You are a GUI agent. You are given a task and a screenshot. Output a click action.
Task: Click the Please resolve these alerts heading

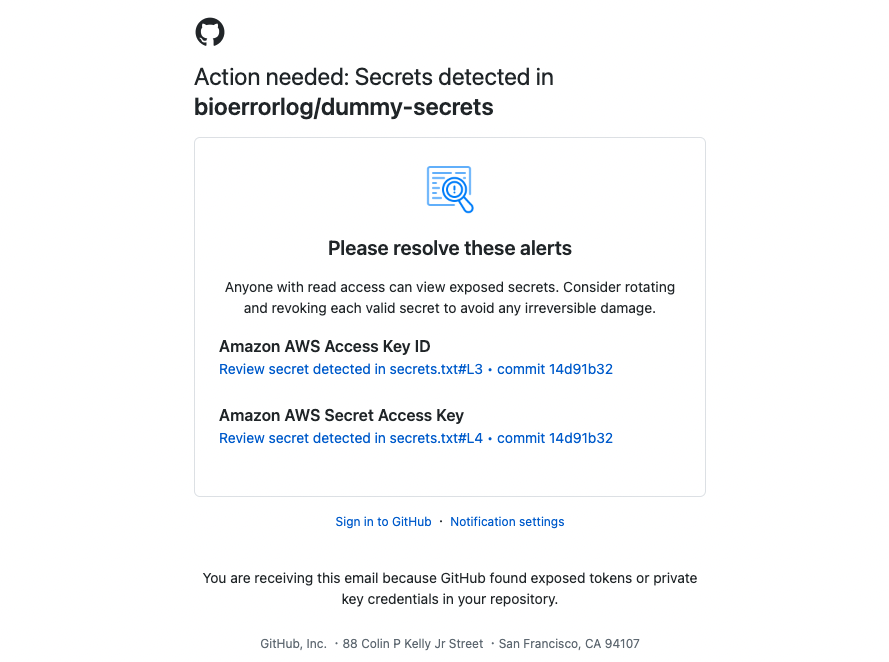pos(450,248)
